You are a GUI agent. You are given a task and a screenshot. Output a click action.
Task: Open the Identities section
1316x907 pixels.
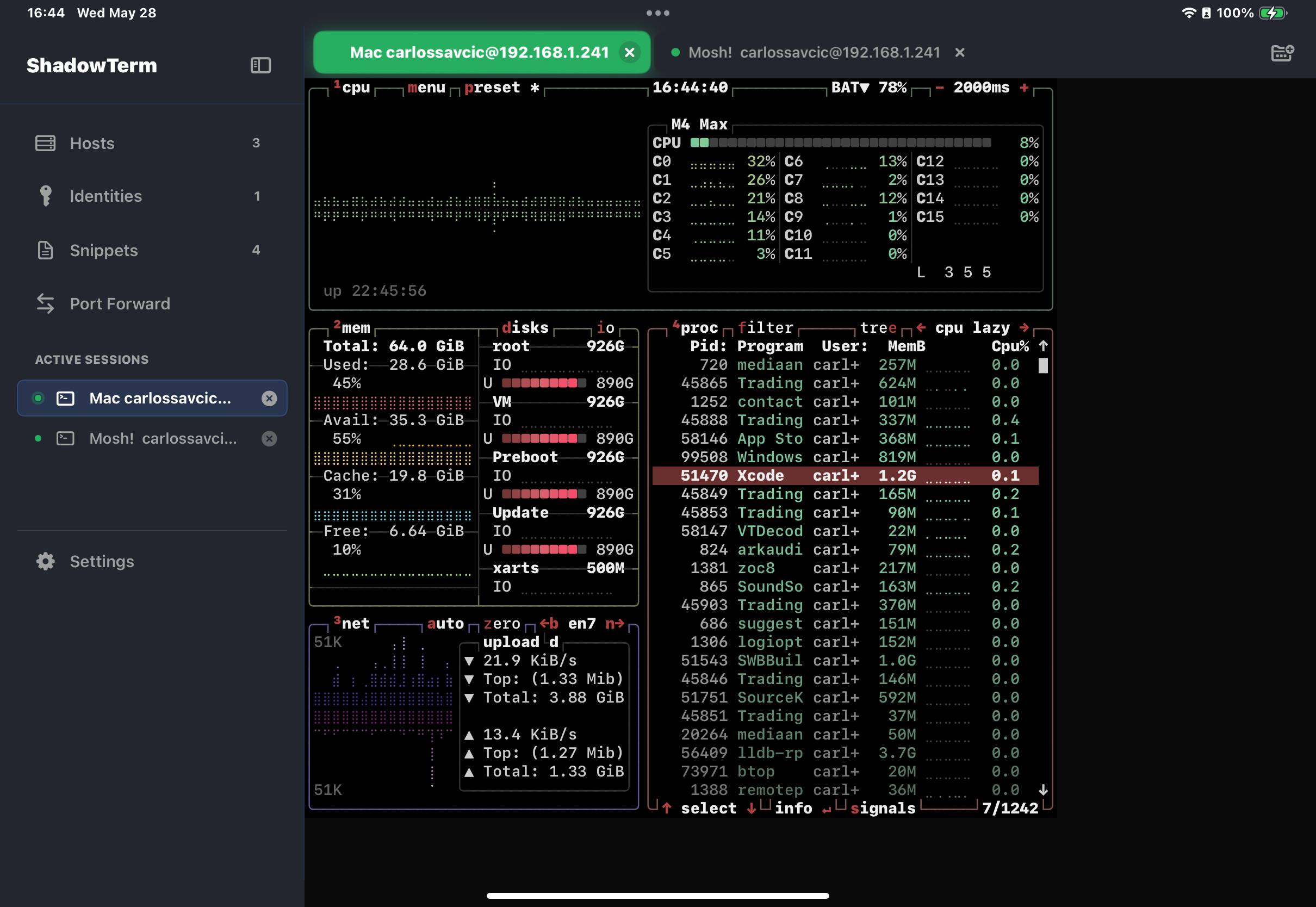click(x=152, y=196)
